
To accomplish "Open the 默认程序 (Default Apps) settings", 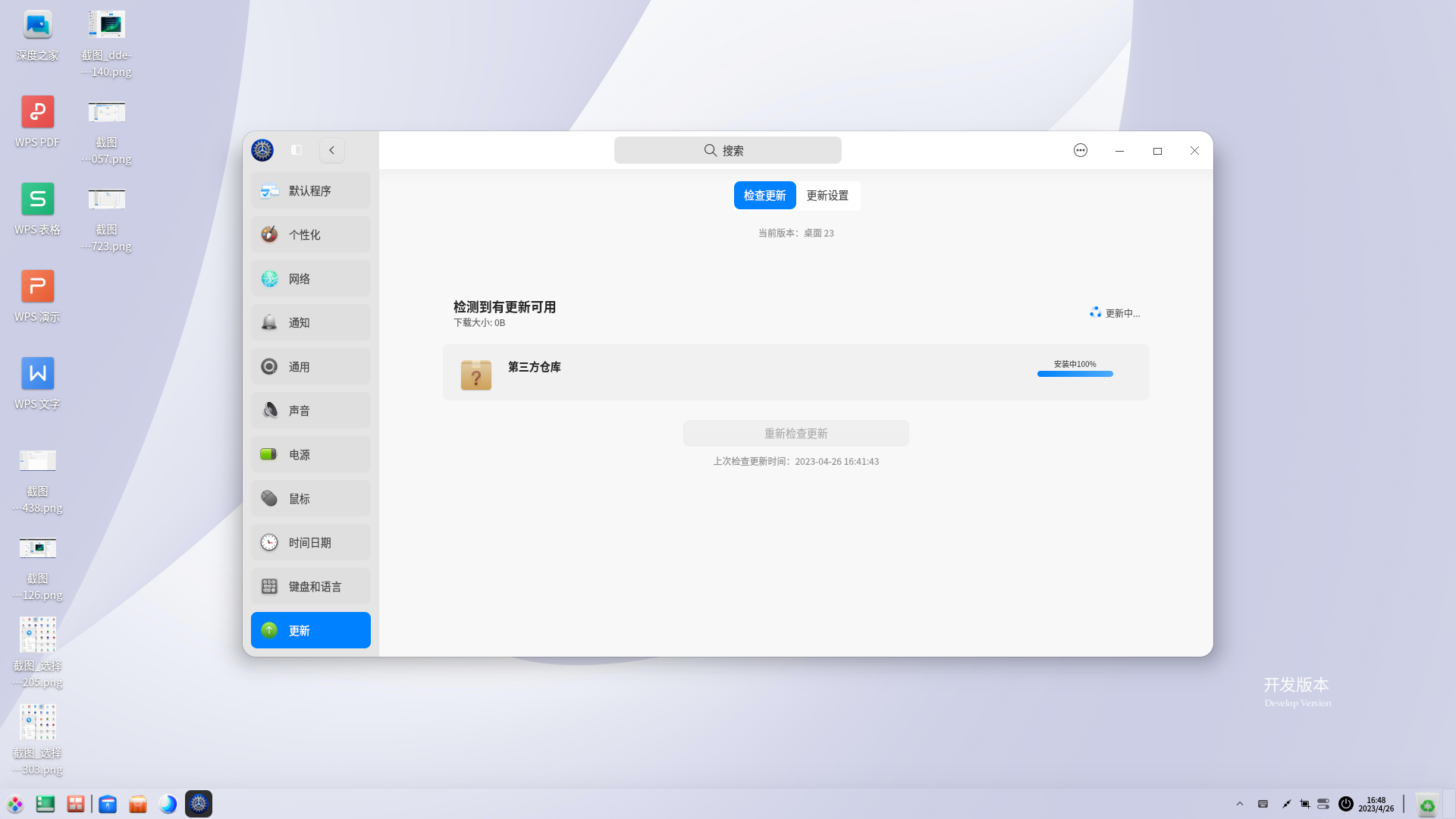I will point(310,190).
